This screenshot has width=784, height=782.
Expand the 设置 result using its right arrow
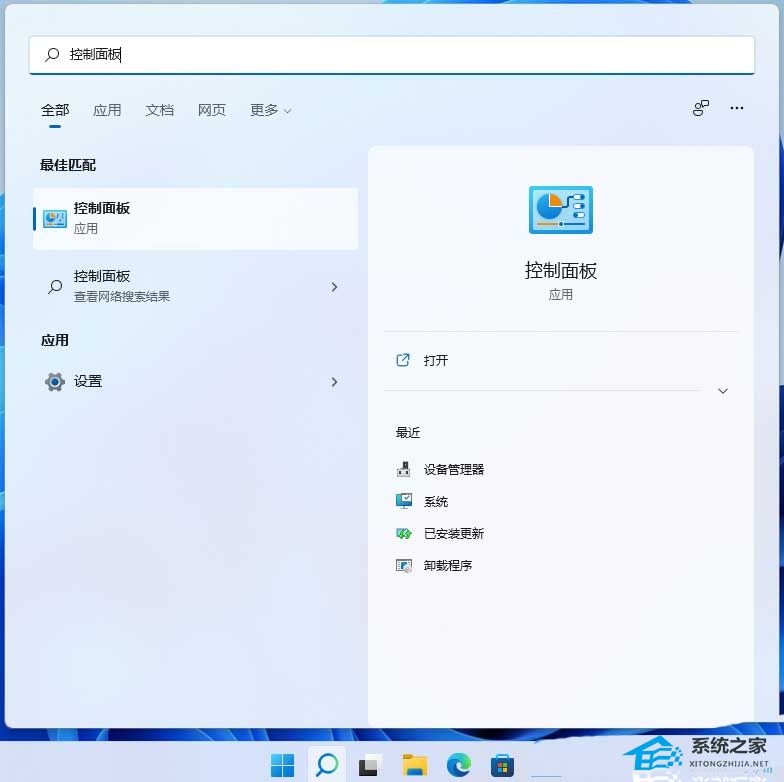click(334, 382)
